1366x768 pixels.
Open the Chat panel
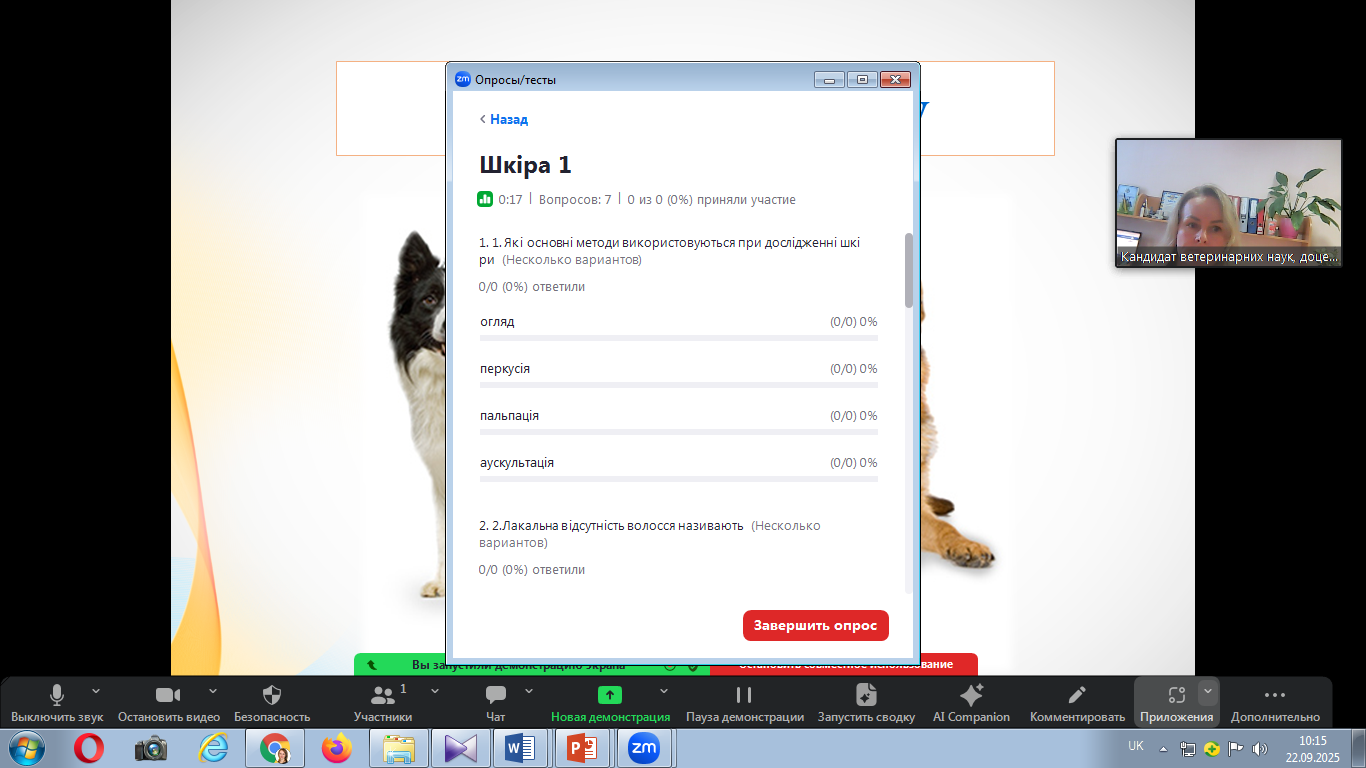[x=496, y=702]
